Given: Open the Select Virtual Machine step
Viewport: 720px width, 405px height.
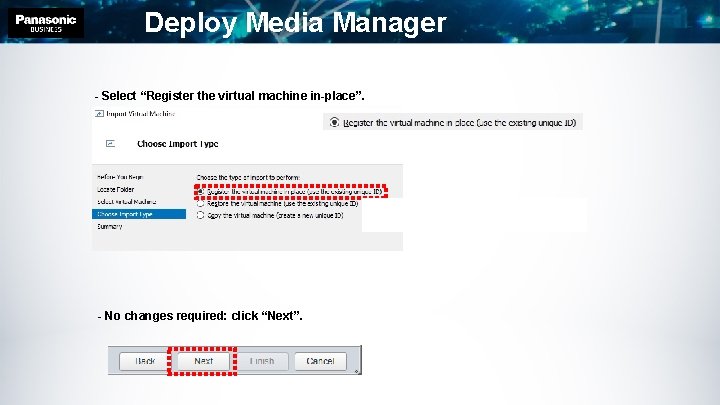Looking at the screenshot, I should pos(127,202).
